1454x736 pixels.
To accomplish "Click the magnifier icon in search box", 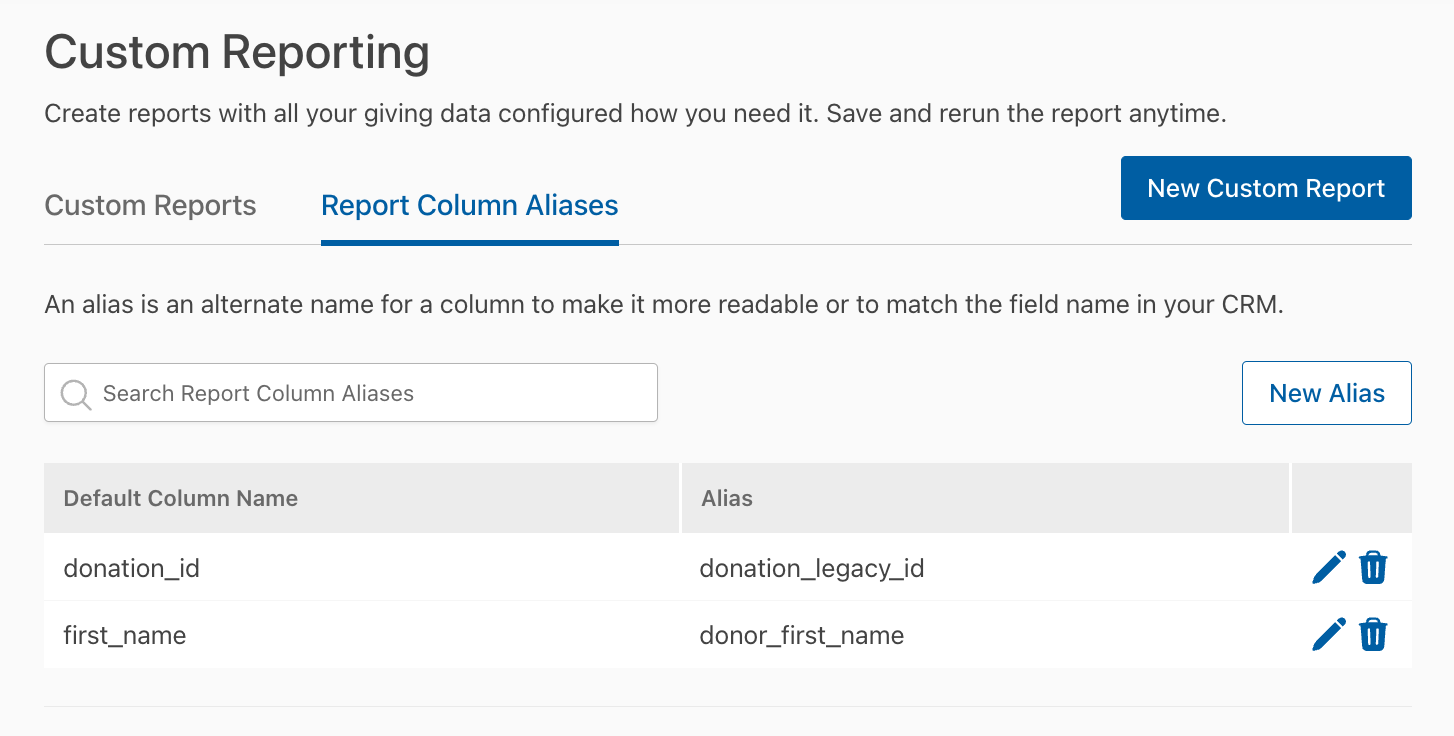I will point(76,394).
